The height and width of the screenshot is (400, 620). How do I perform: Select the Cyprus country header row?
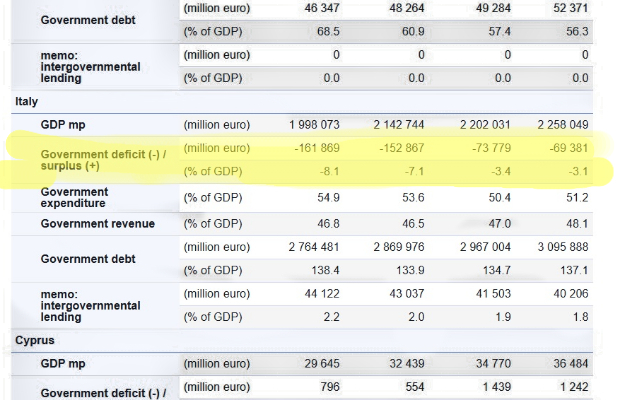302,340
